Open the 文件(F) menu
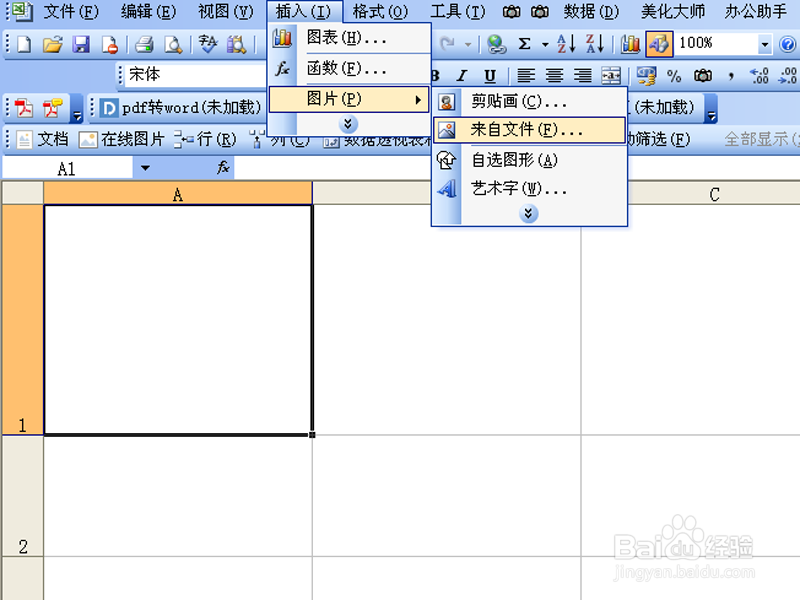This screenshot has height=600, width=800. (71, 11)
